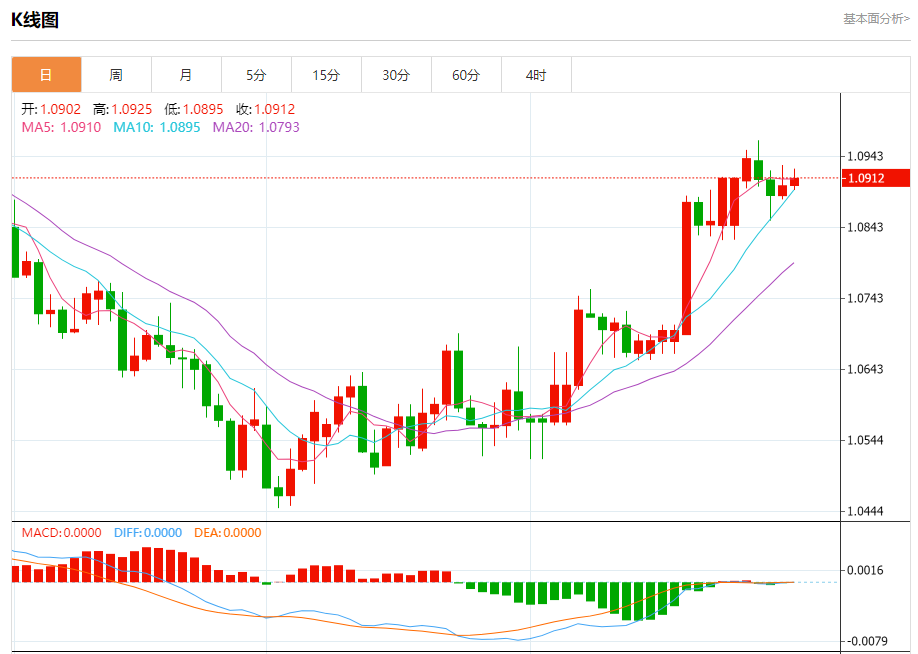Click the DIFF:0.0000 indicator label
This screenshot has width=918, height=654.
tap(148, 533)
